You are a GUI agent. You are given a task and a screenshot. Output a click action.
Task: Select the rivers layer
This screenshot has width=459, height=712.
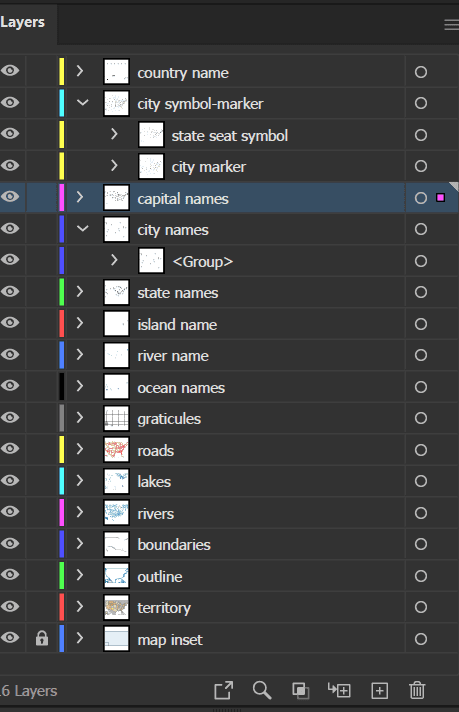point(156,514)
